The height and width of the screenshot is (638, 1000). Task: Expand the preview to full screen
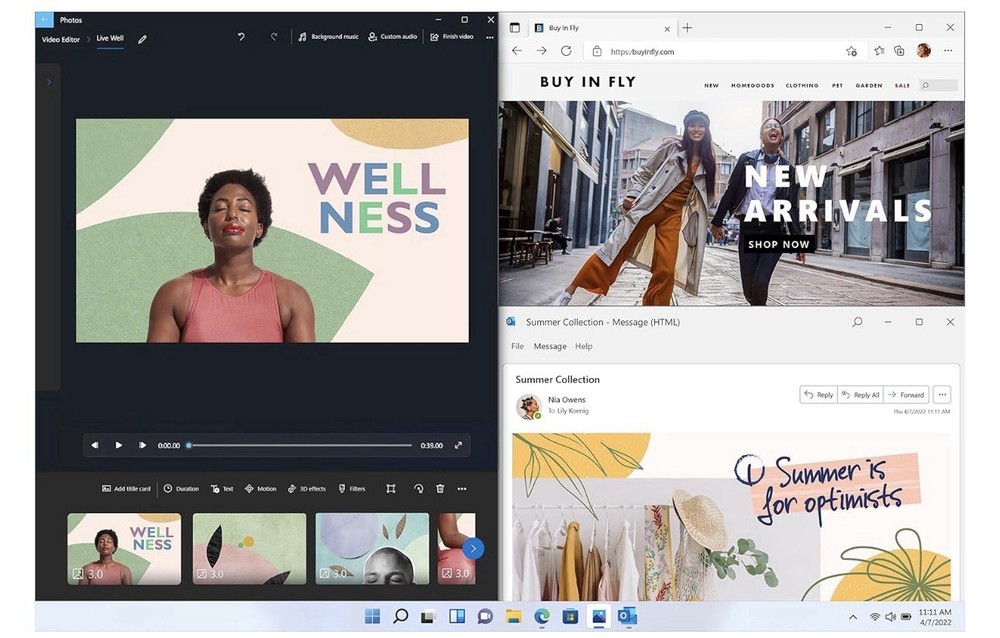pos(458,445)
